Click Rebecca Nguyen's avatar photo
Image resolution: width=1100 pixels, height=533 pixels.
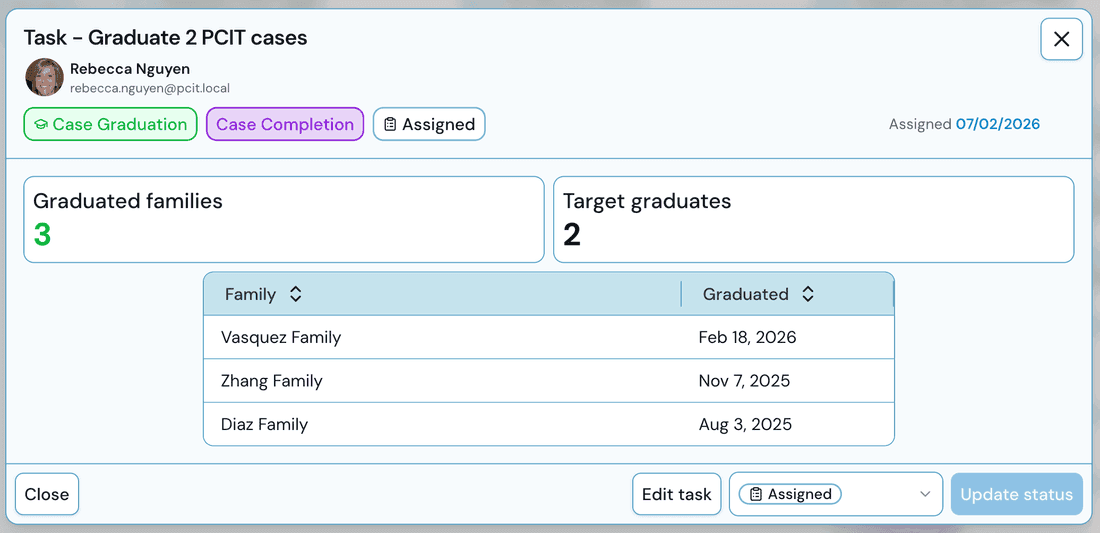tap(45, 77)
